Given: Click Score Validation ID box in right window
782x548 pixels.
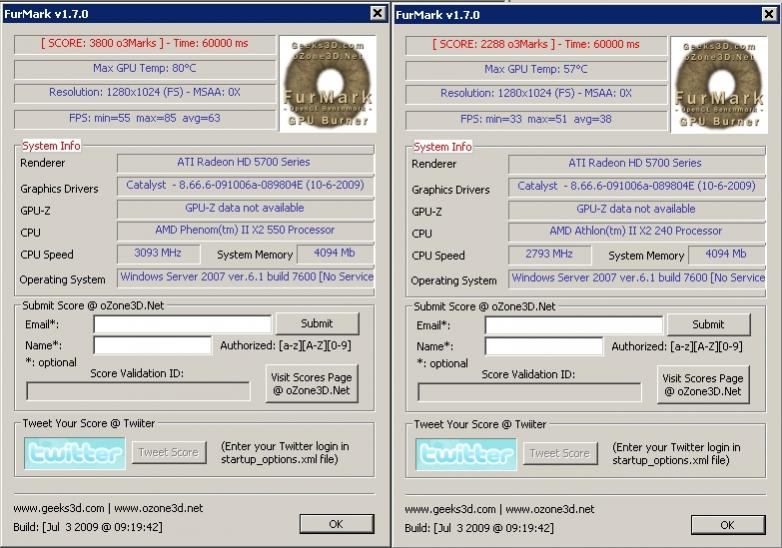Looking at the screenshot, I should (530, 392).
